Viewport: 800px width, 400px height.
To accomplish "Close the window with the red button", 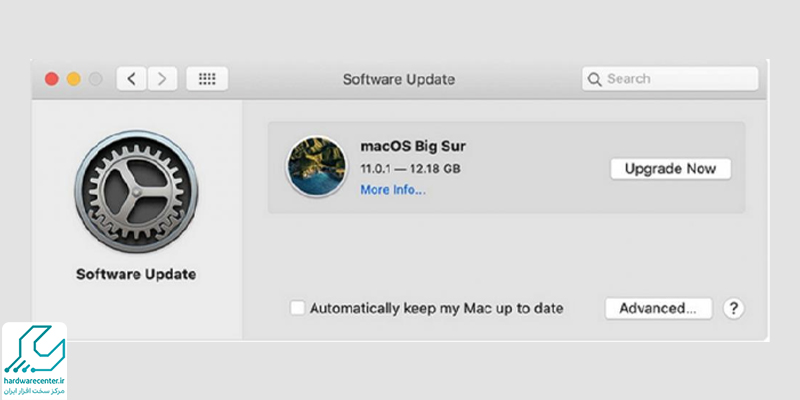I will (52, 78).
